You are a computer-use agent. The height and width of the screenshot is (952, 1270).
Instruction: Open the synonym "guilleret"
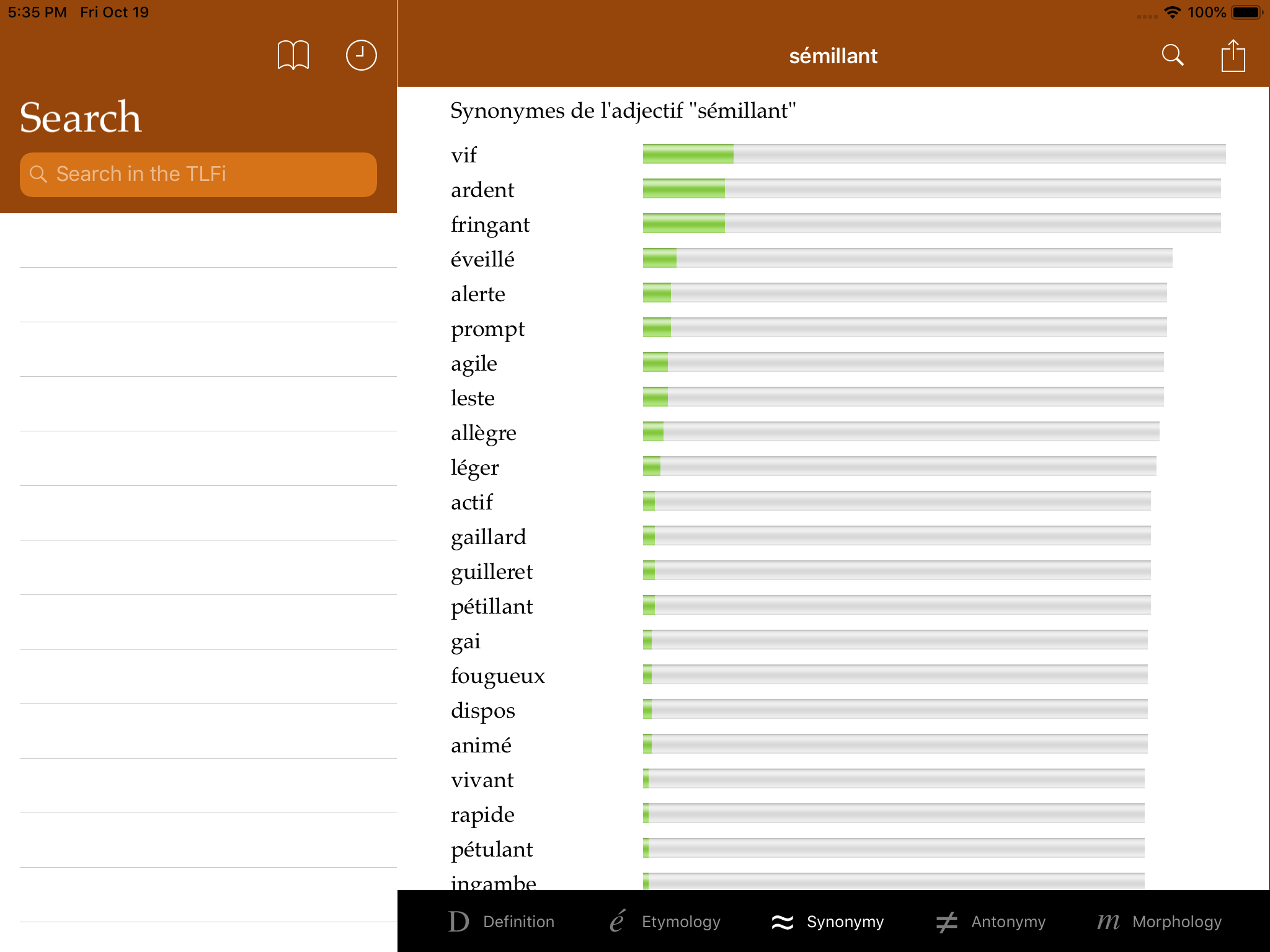[492, 571]
